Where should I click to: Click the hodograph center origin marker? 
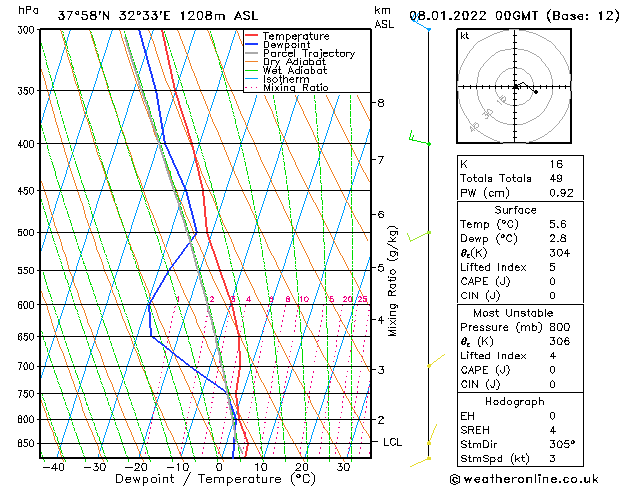pos(515,87)
